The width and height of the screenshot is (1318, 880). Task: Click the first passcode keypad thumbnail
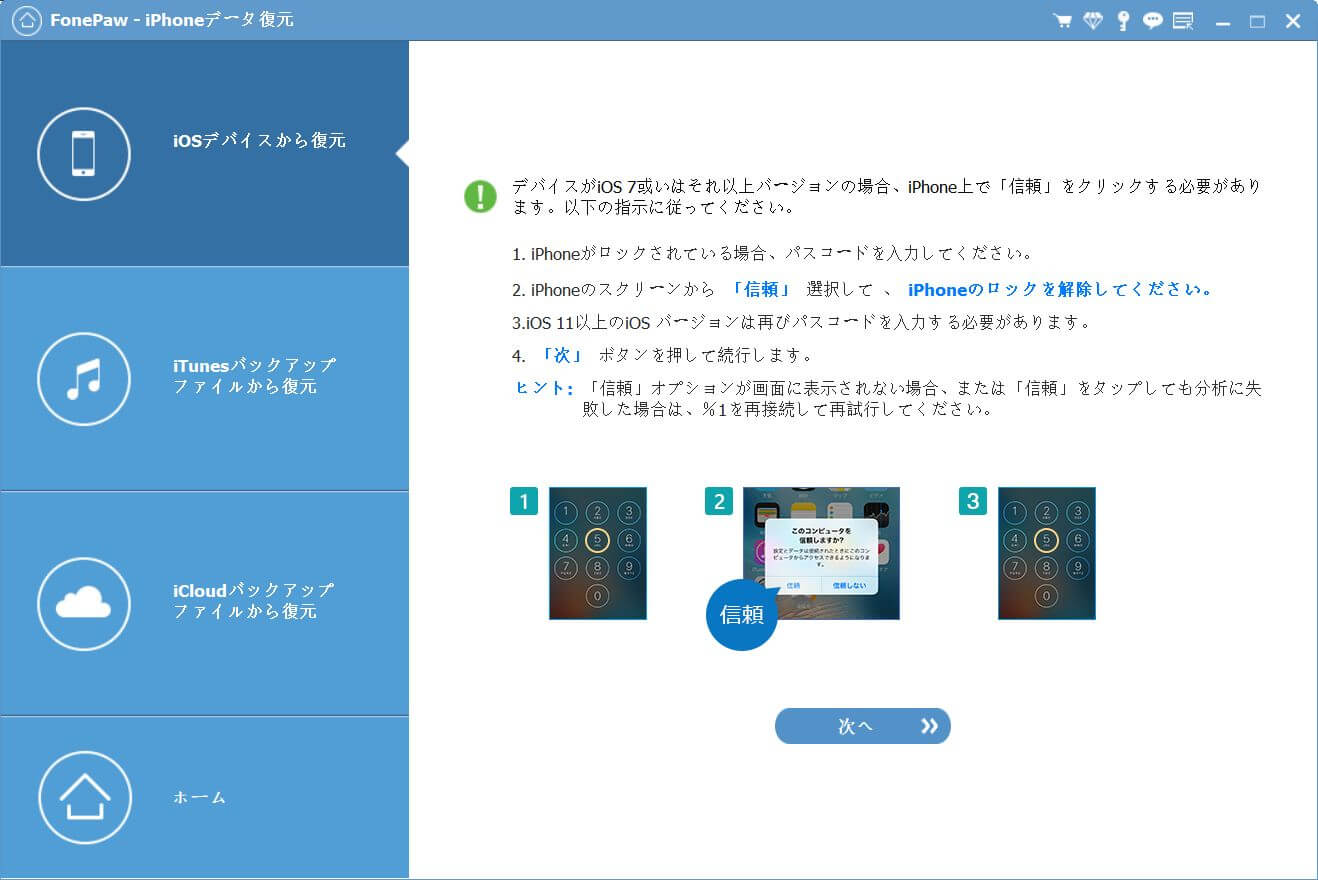598,553
